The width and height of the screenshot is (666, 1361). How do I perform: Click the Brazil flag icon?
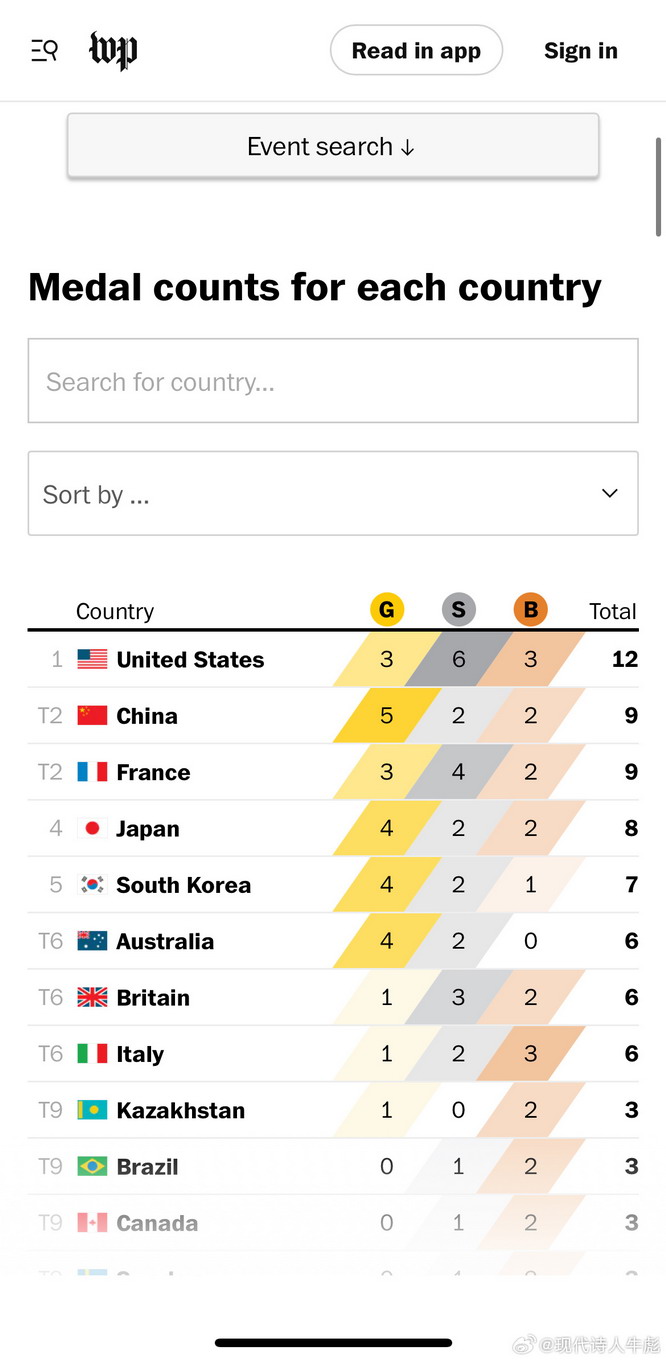(92, 1166)
